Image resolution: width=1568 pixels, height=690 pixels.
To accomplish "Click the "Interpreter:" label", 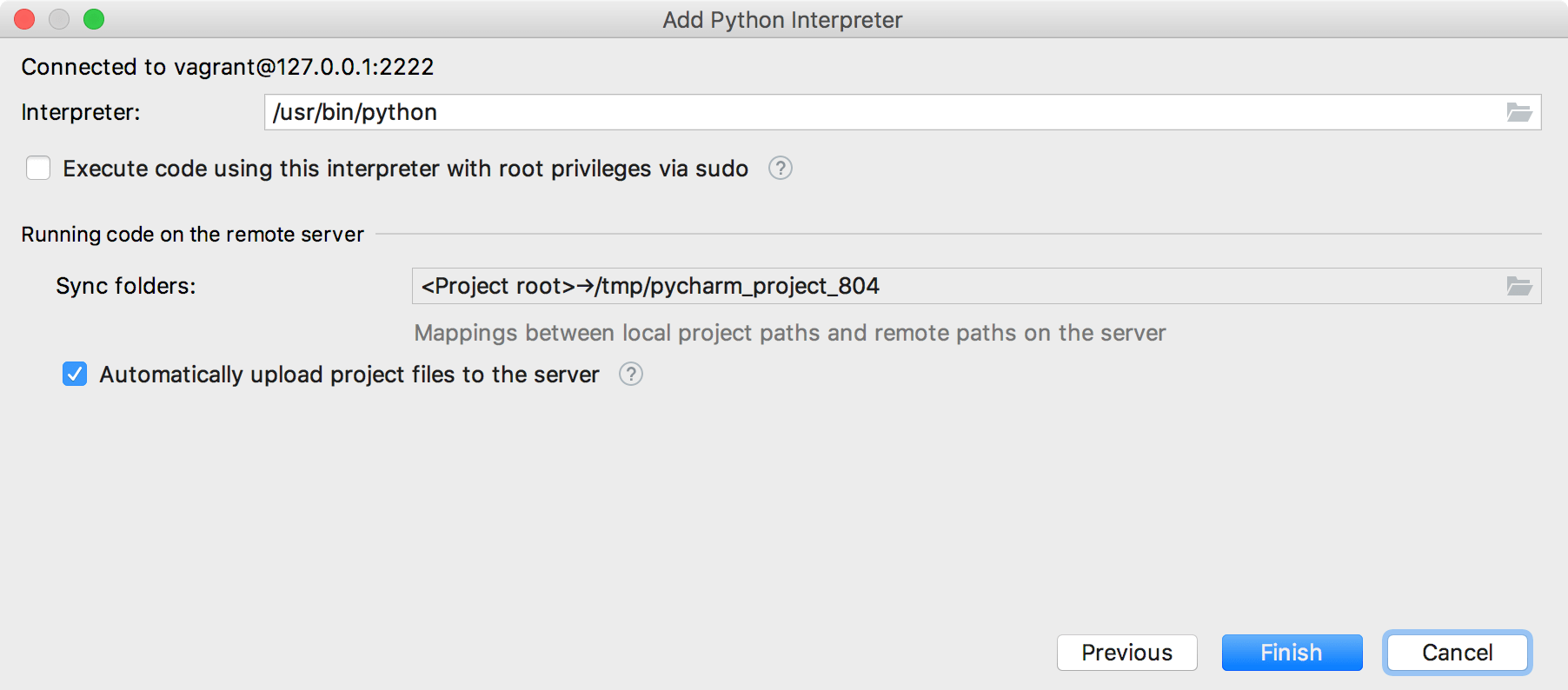I will pos(81,112).
